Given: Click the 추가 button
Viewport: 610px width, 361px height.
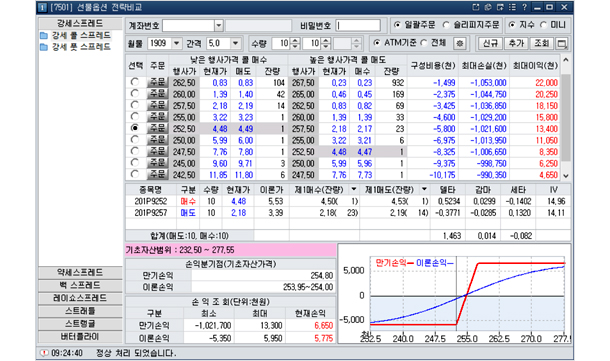Looking at the screenshot, I should coord(516,44).
